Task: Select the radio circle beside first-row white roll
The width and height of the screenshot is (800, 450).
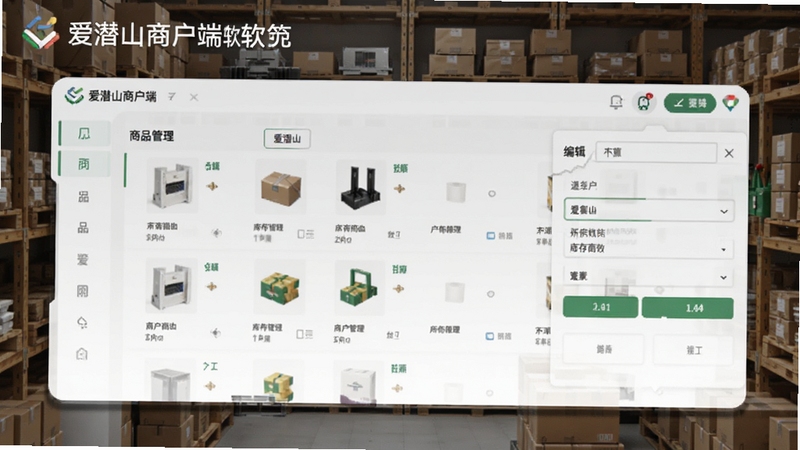Action: [492, 194]
